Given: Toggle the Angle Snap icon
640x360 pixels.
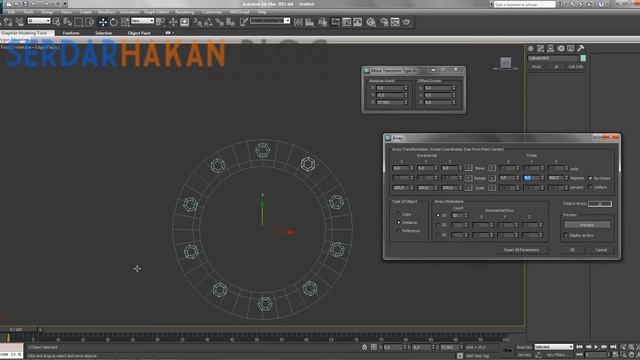Looking at the screenshot, I should [208, 22].
